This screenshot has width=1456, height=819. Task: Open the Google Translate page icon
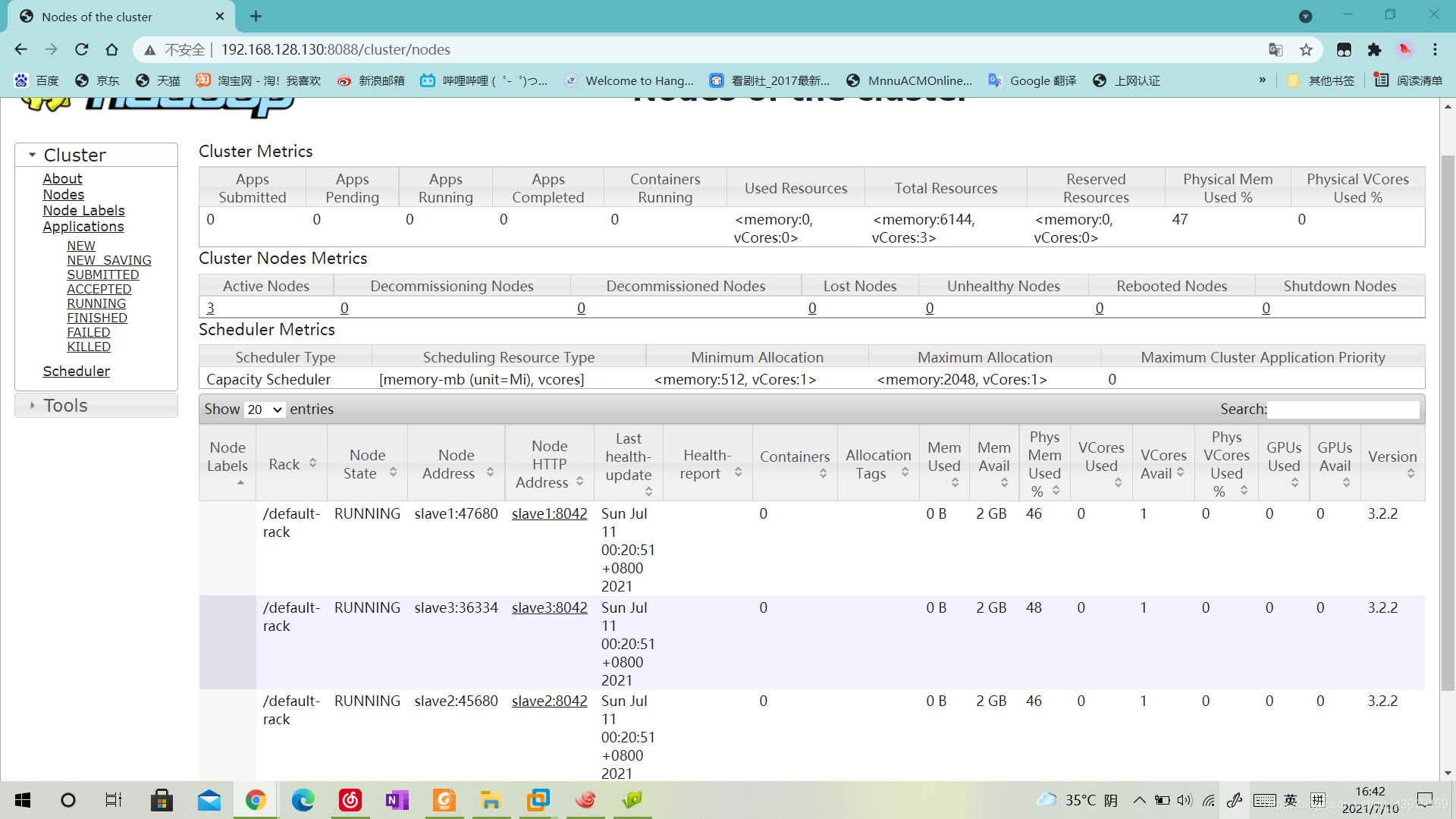(x=1276, y=49)
